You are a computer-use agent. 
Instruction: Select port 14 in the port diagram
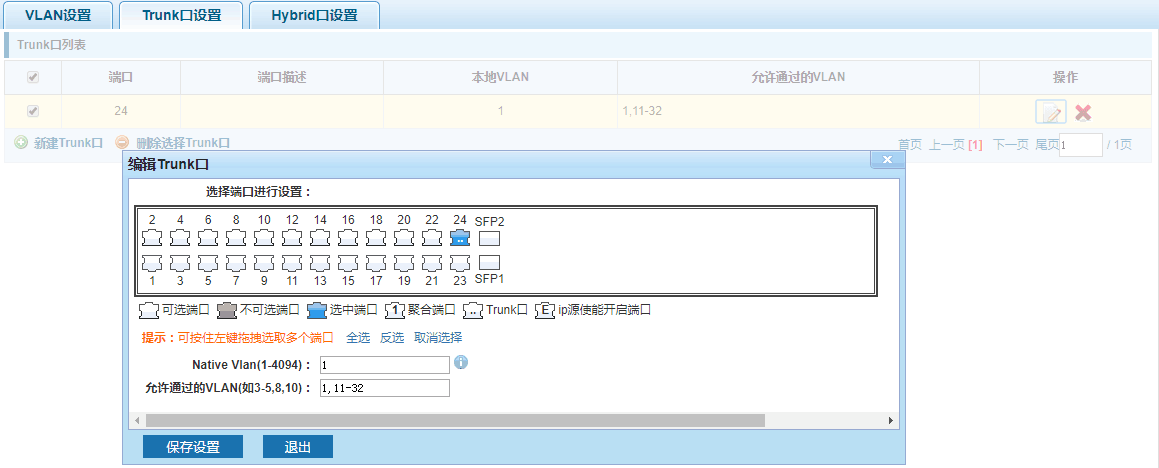coord(320,238)
